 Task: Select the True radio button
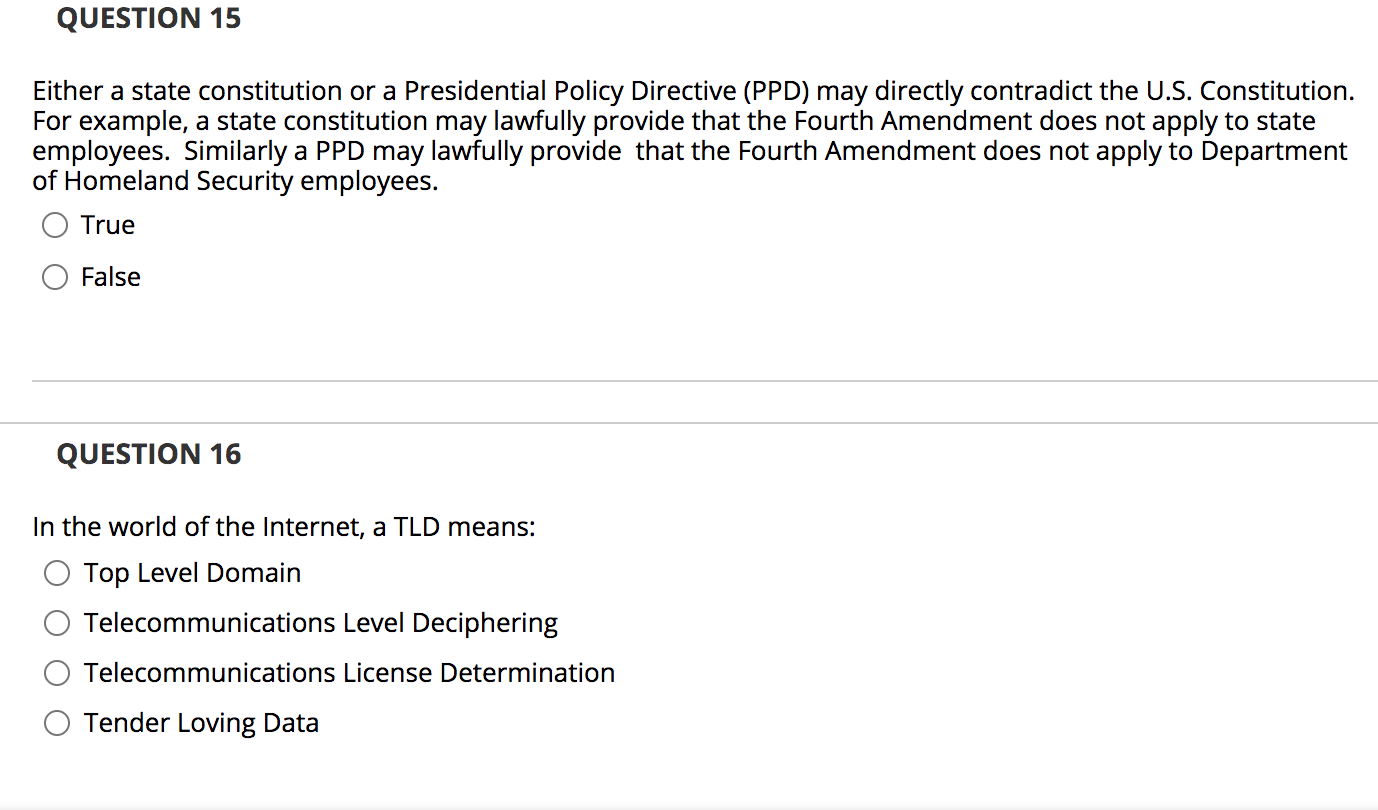[x=56, y=226]
